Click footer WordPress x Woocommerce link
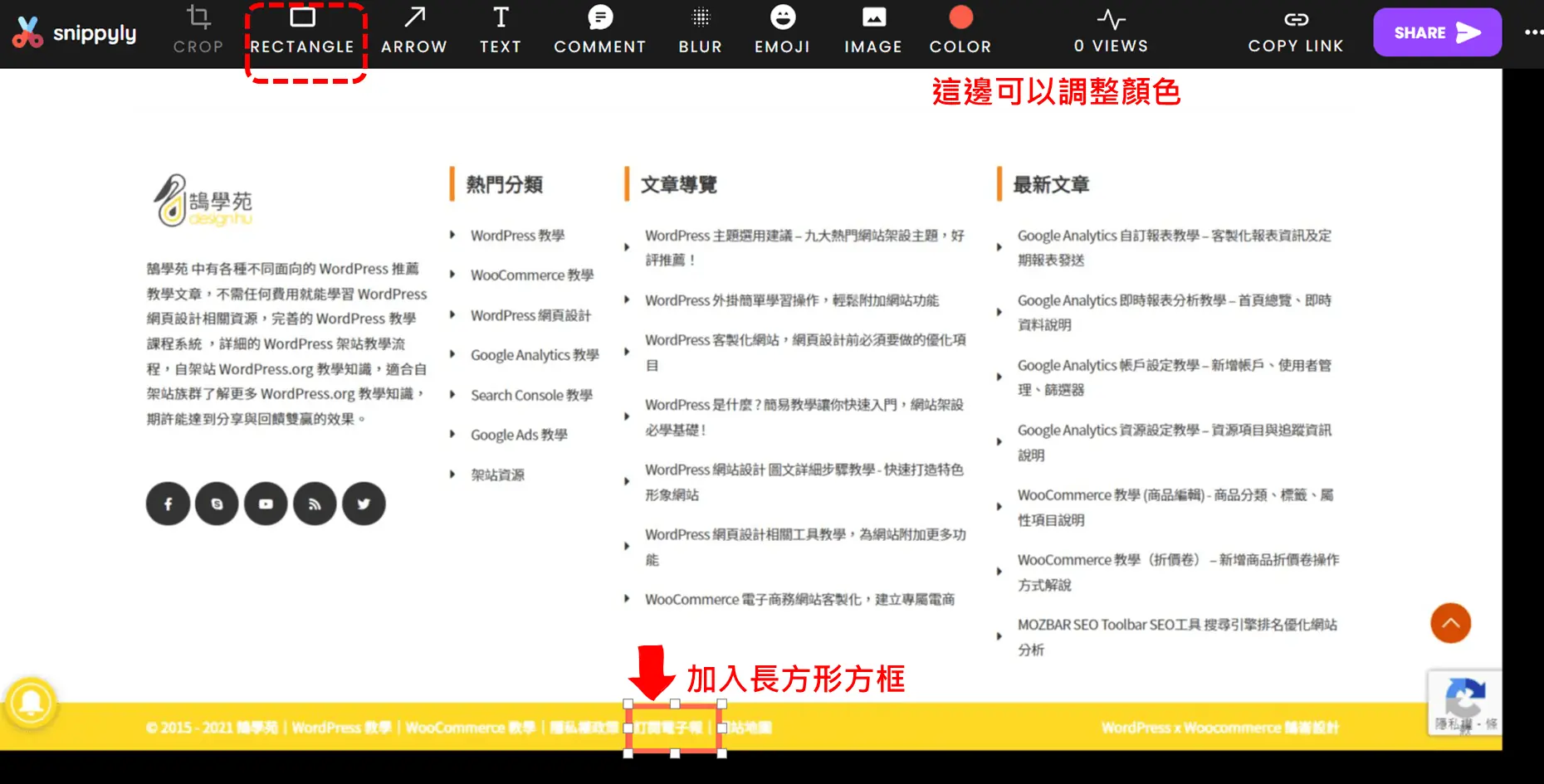Viewport: 1544px width, 784px height. 1220,728
